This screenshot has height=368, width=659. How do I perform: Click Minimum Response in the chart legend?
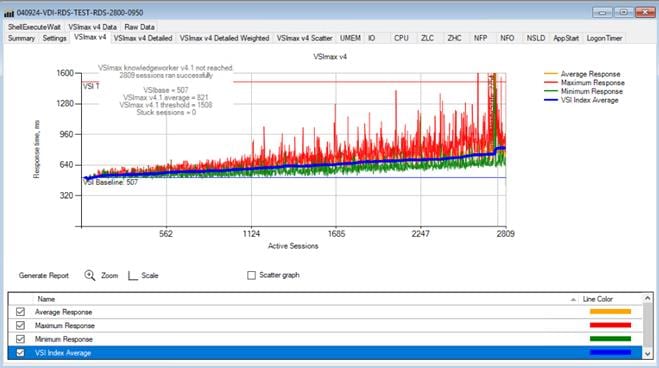(592, 91)
